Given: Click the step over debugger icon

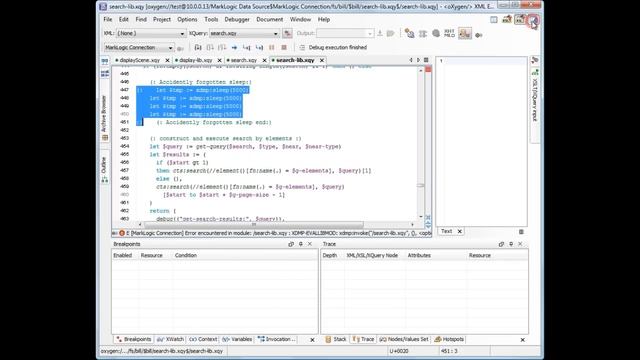Looking at the screenshot, I should point(210,47).
